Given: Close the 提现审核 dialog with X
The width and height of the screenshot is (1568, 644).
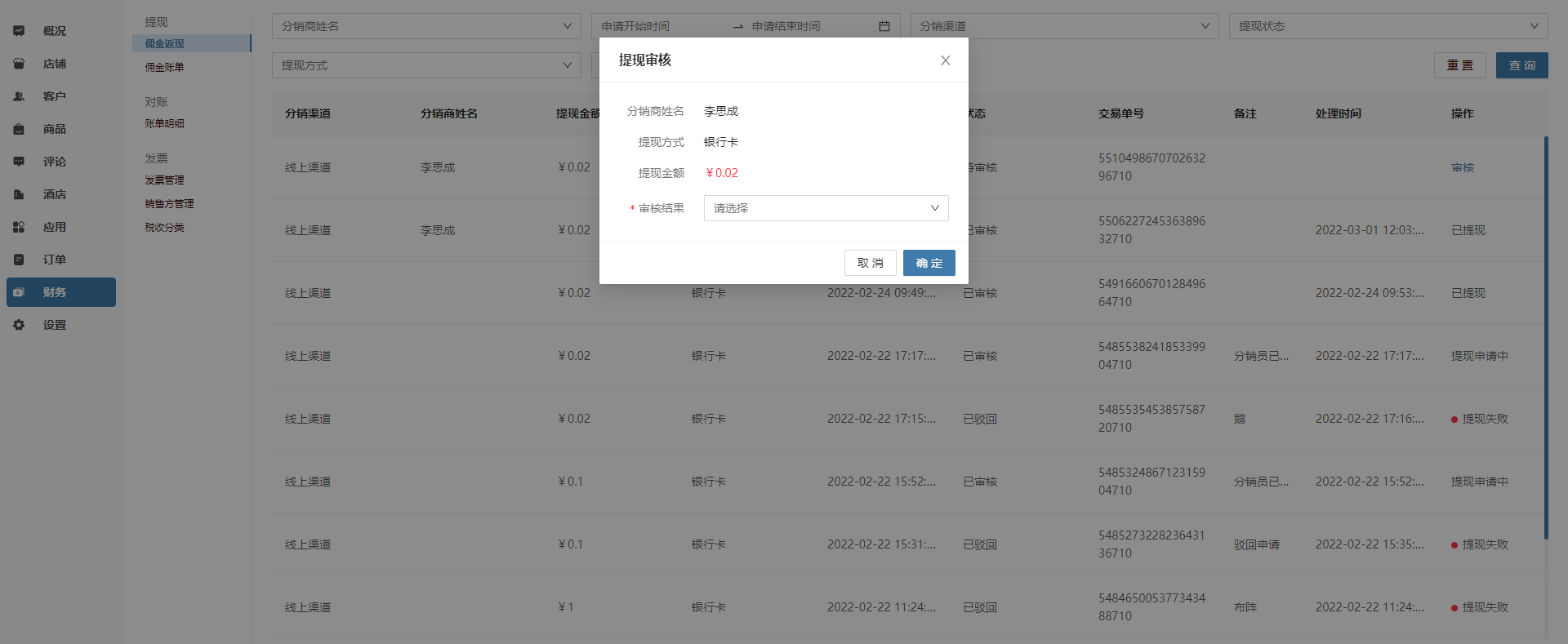Looking at the screenshot, I should click(945, 60).
